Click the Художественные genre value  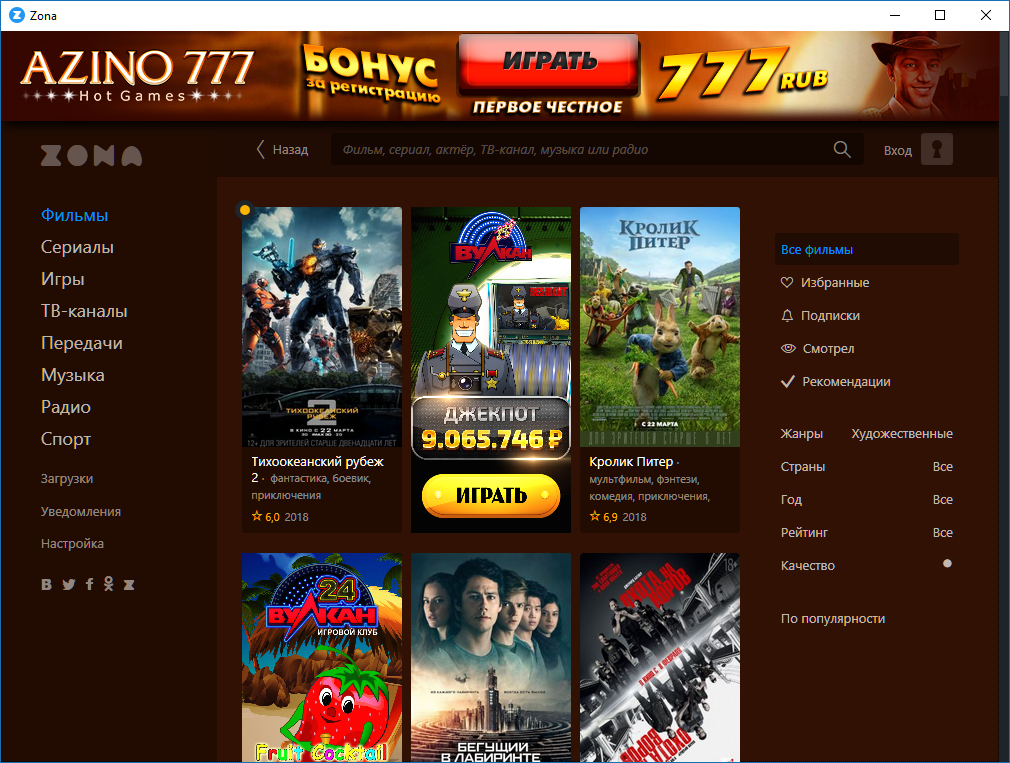pos(902,433)
